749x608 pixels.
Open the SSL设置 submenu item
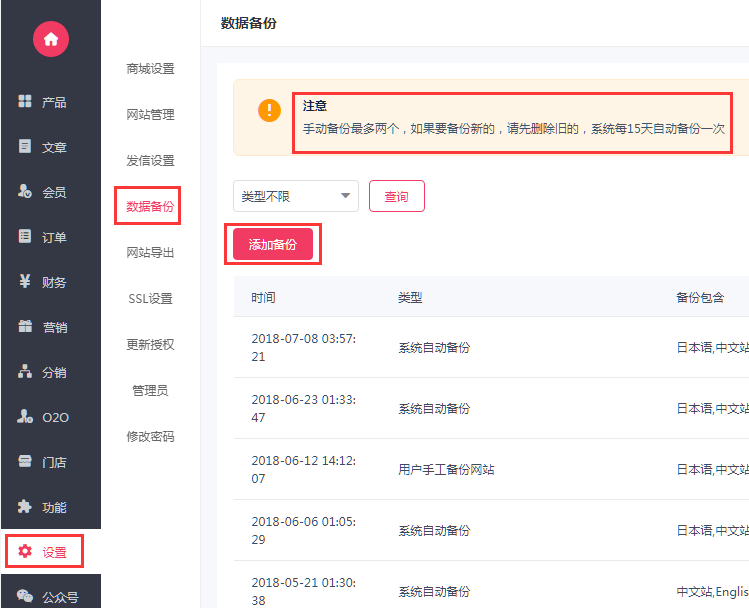[x=150, y=299]
